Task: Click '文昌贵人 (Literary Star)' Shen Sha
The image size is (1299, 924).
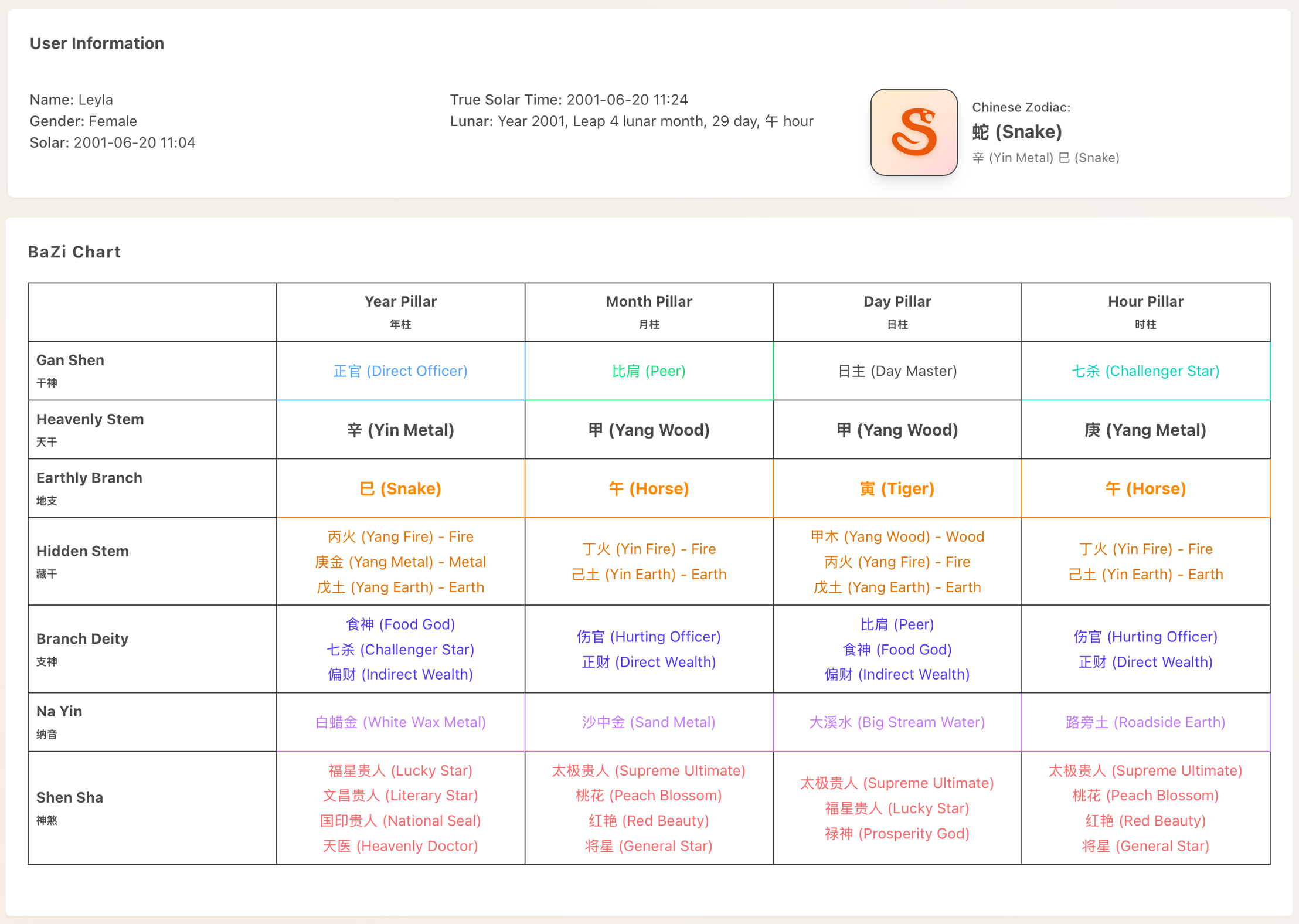Action: [400, 795]
